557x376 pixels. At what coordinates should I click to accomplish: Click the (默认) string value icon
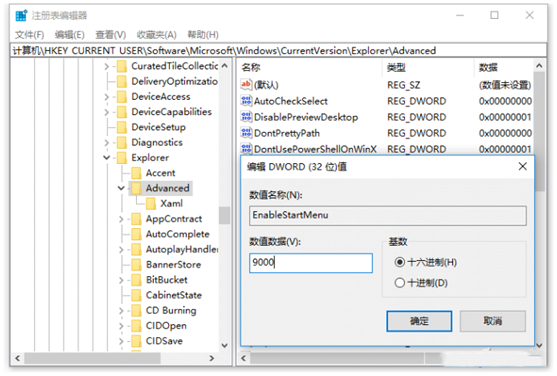246,85
